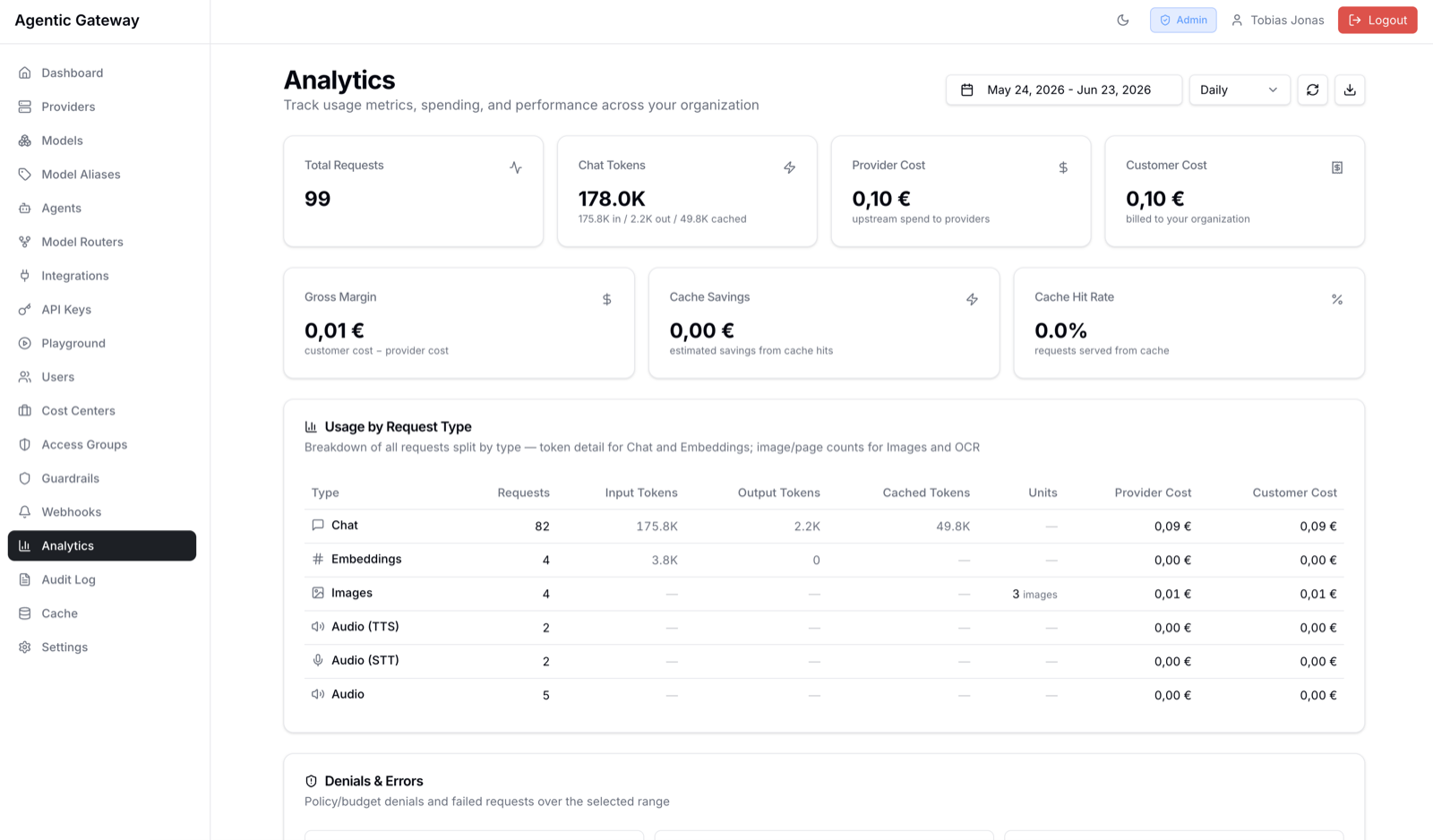Viewport: 1433px width, 840px height.
Task: Click the Users people icon
Action: (25, 377)
